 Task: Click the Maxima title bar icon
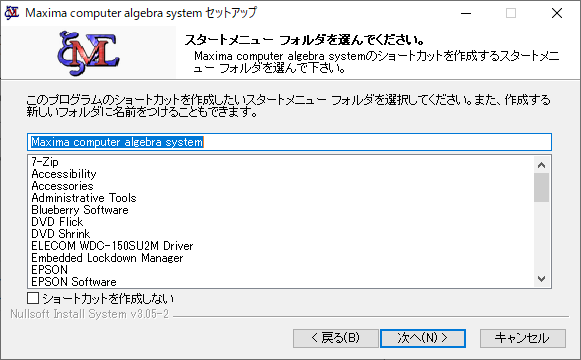click(11, 13)
